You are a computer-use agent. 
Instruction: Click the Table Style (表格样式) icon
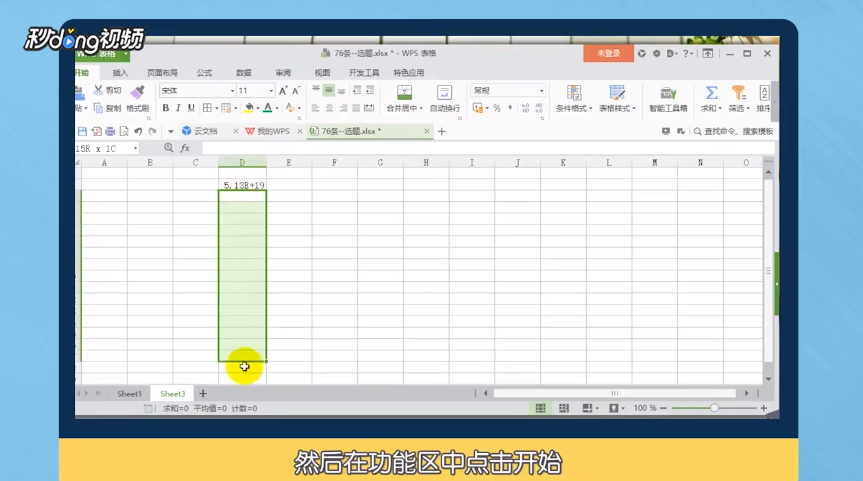(x=617, y=92)
